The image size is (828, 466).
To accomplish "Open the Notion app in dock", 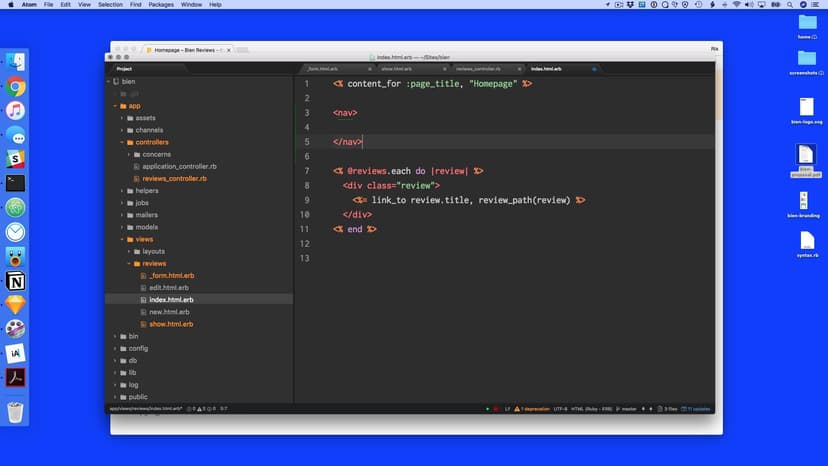I will click(15, 280).
